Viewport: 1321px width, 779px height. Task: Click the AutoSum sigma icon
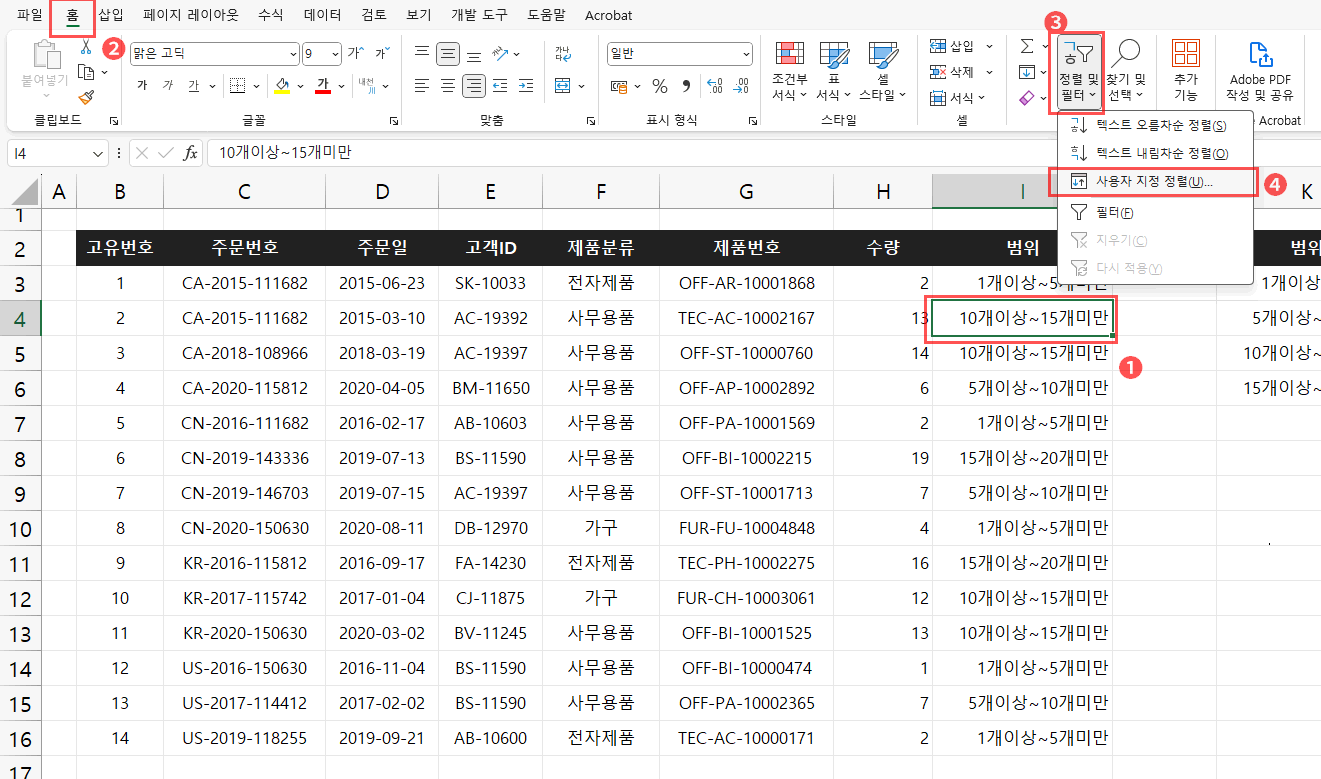point(1026,46)
